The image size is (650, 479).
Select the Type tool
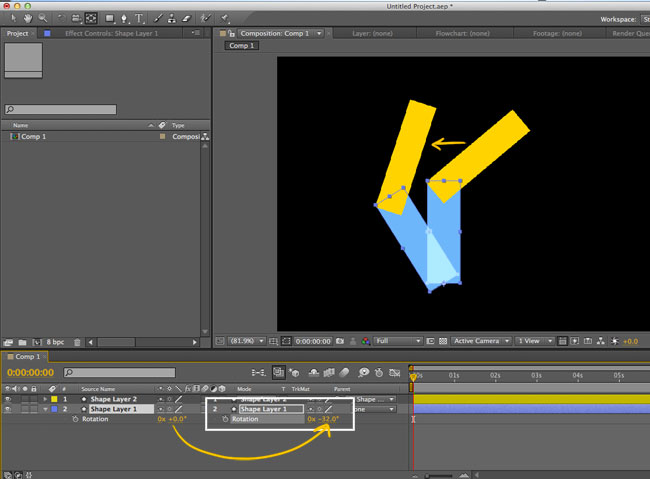click(x=139, y=18)
